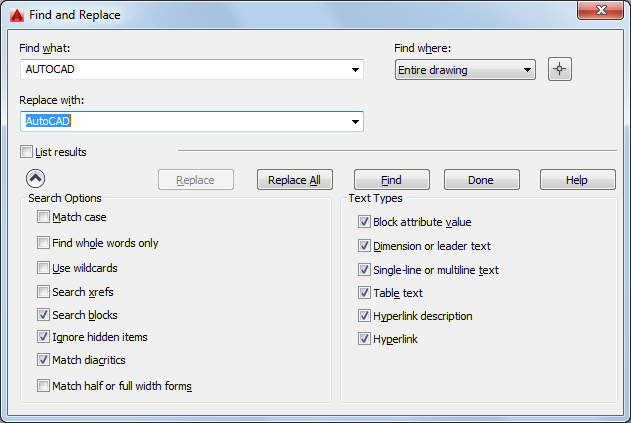Viewport: 631px width, 423px height.
Task: Click the disabled Replace button
Action: pos(196,180)
